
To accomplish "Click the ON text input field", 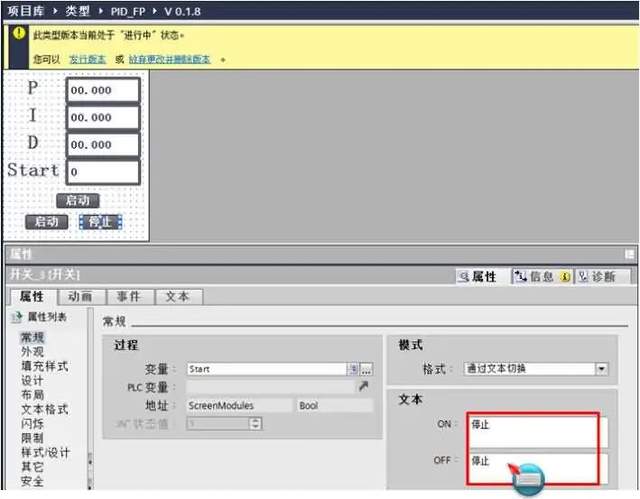I will pyautogui.click(x=538, y=432).
